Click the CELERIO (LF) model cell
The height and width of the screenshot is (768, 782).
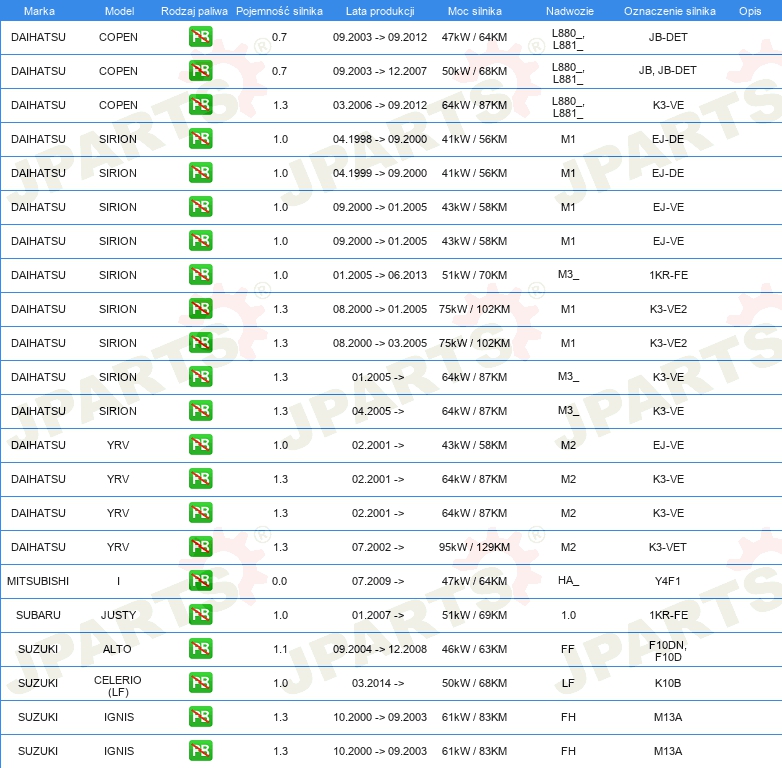tap(118, 686)
